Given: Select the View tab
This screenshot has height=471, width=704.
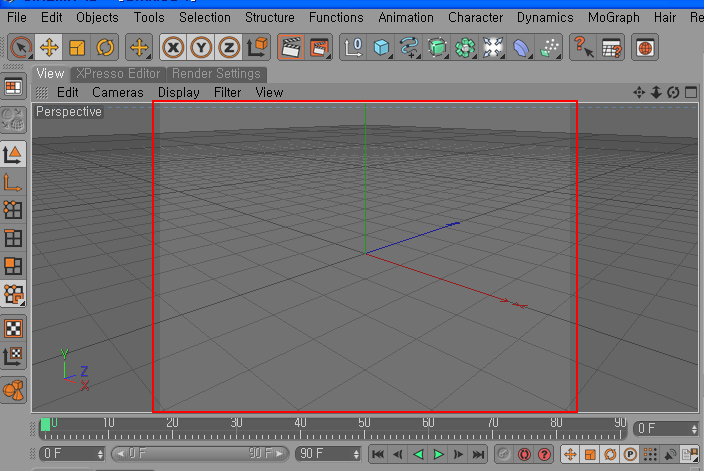Looking at the screenshot, I should click(50, 74).
